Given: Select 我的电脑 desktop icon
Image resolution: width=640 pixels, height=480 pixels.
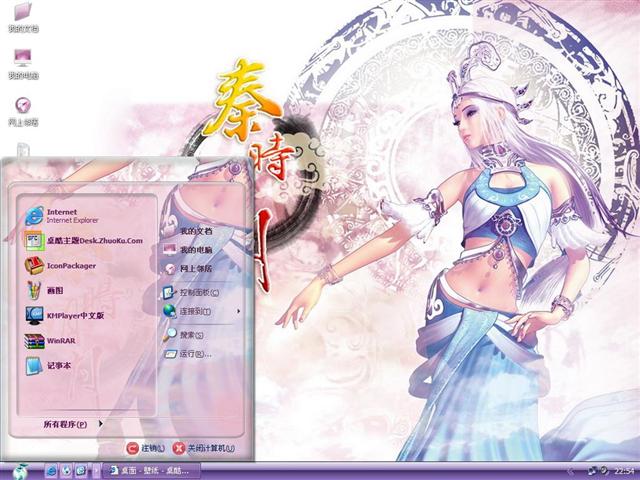Looking at the screenshot, I should point(23,64).
